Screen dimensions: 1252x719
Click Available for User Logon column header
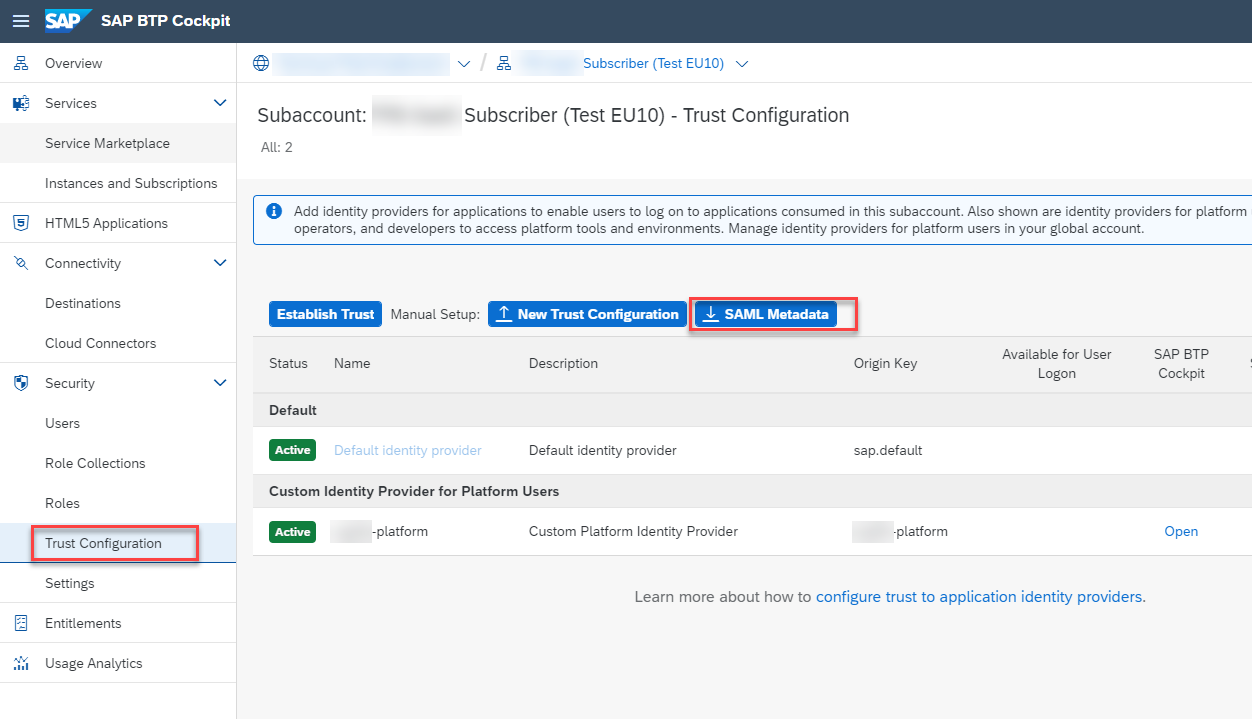pos(1057,364)
